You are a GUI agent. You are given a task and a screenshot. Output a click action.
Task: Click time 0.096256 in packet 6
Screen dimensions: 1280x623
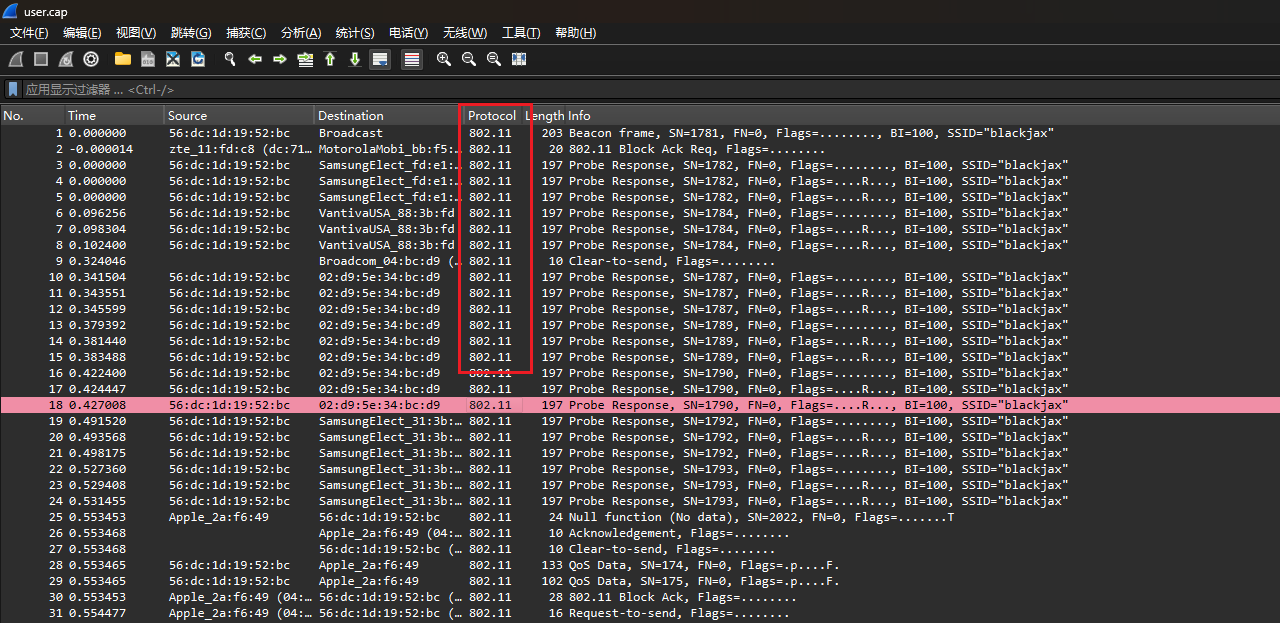pos(98,213)
